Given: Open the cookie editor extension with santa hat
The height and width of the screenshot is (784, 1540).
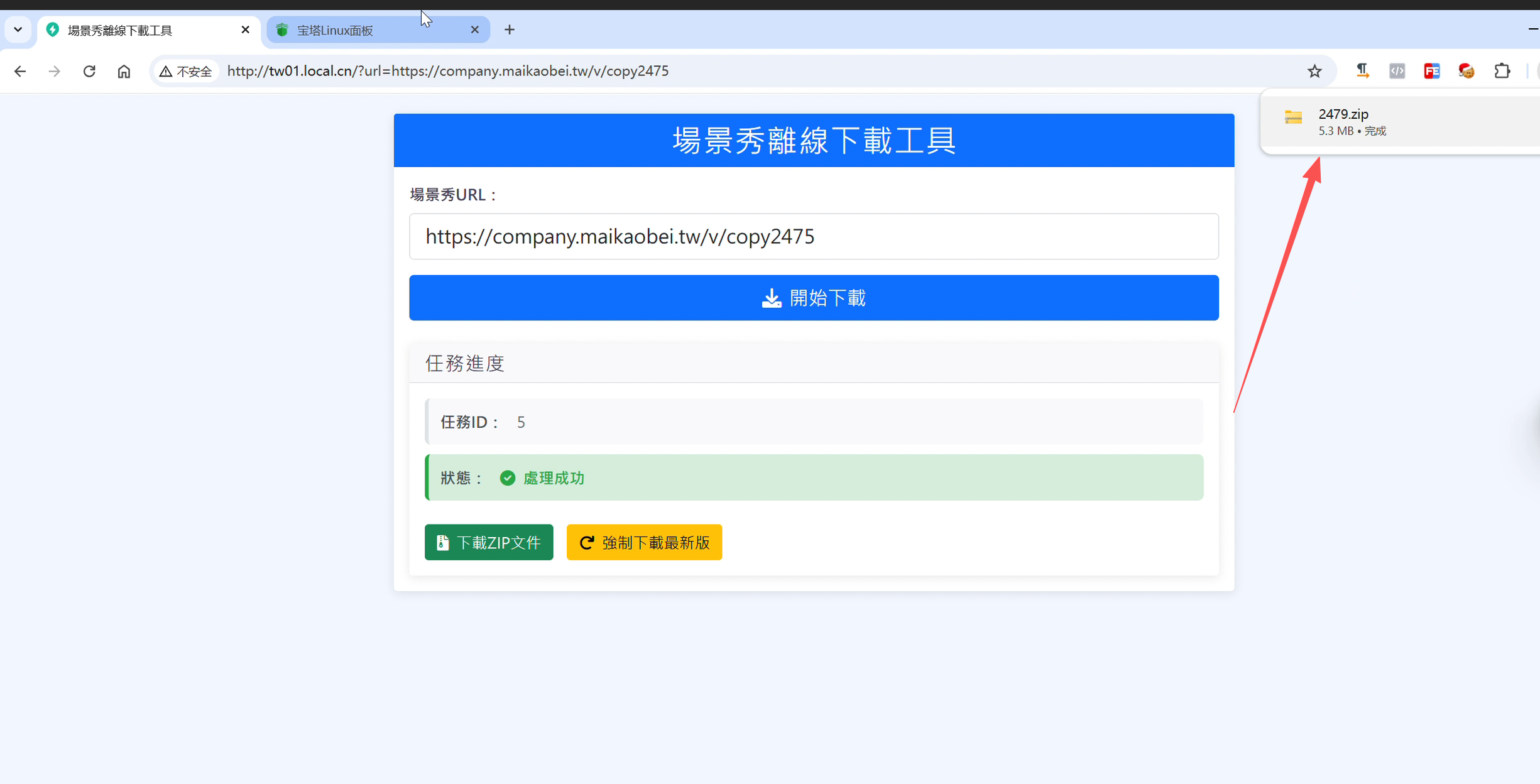Looking at the screenshot, I should [x=1466, y=71].
